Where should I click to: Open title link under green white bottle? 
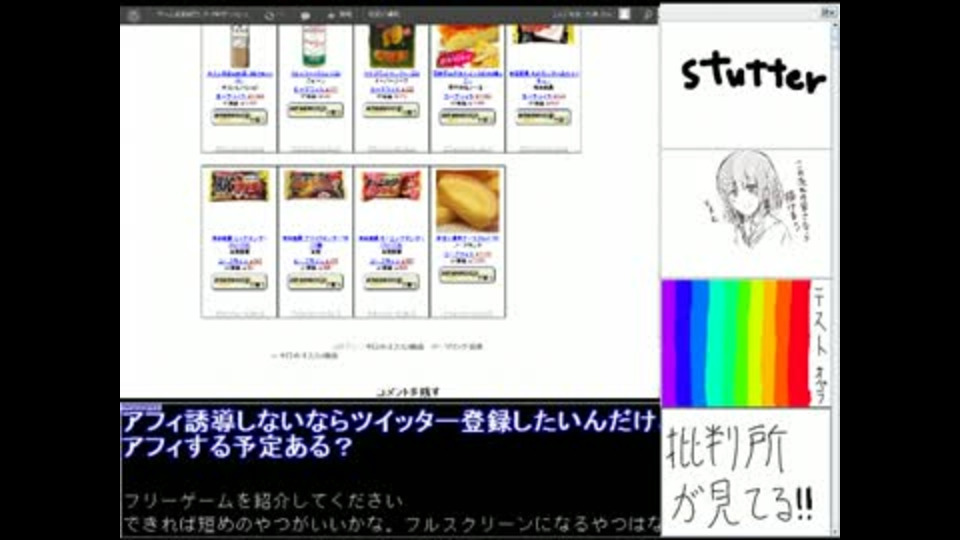[315, 74]
